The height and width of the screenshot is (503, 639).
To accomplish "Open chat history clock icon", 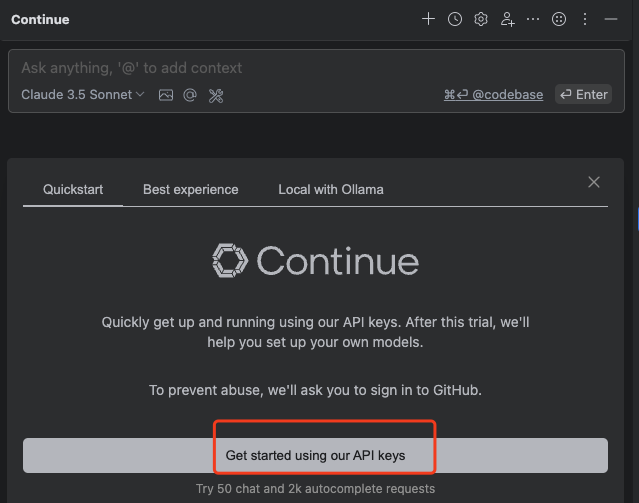I will coord(455,19).
